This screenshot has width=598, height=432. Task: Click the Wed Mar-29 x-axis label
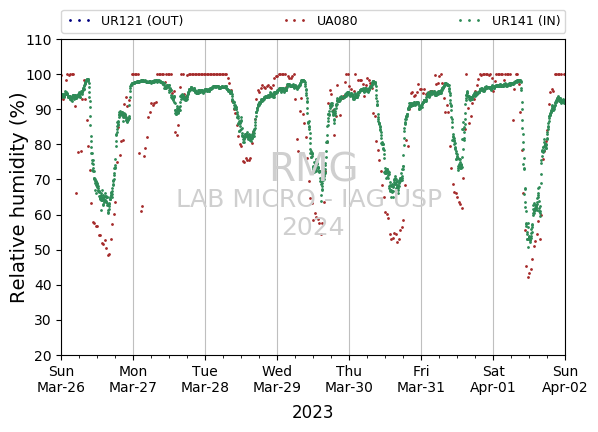point(277,379)
